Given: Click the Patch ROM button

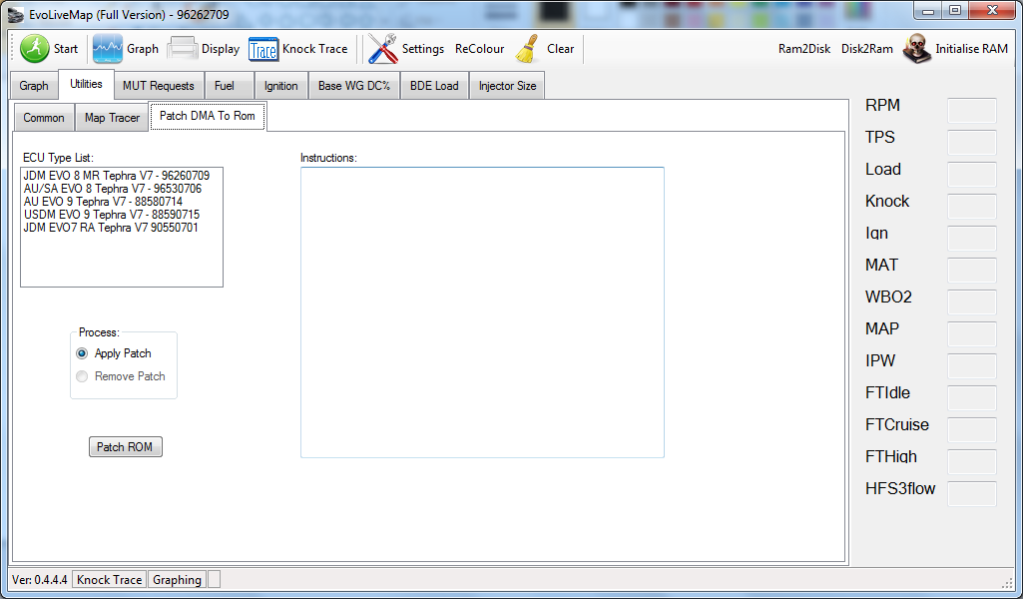Looking at the screenshot, I should coord(125,447).
